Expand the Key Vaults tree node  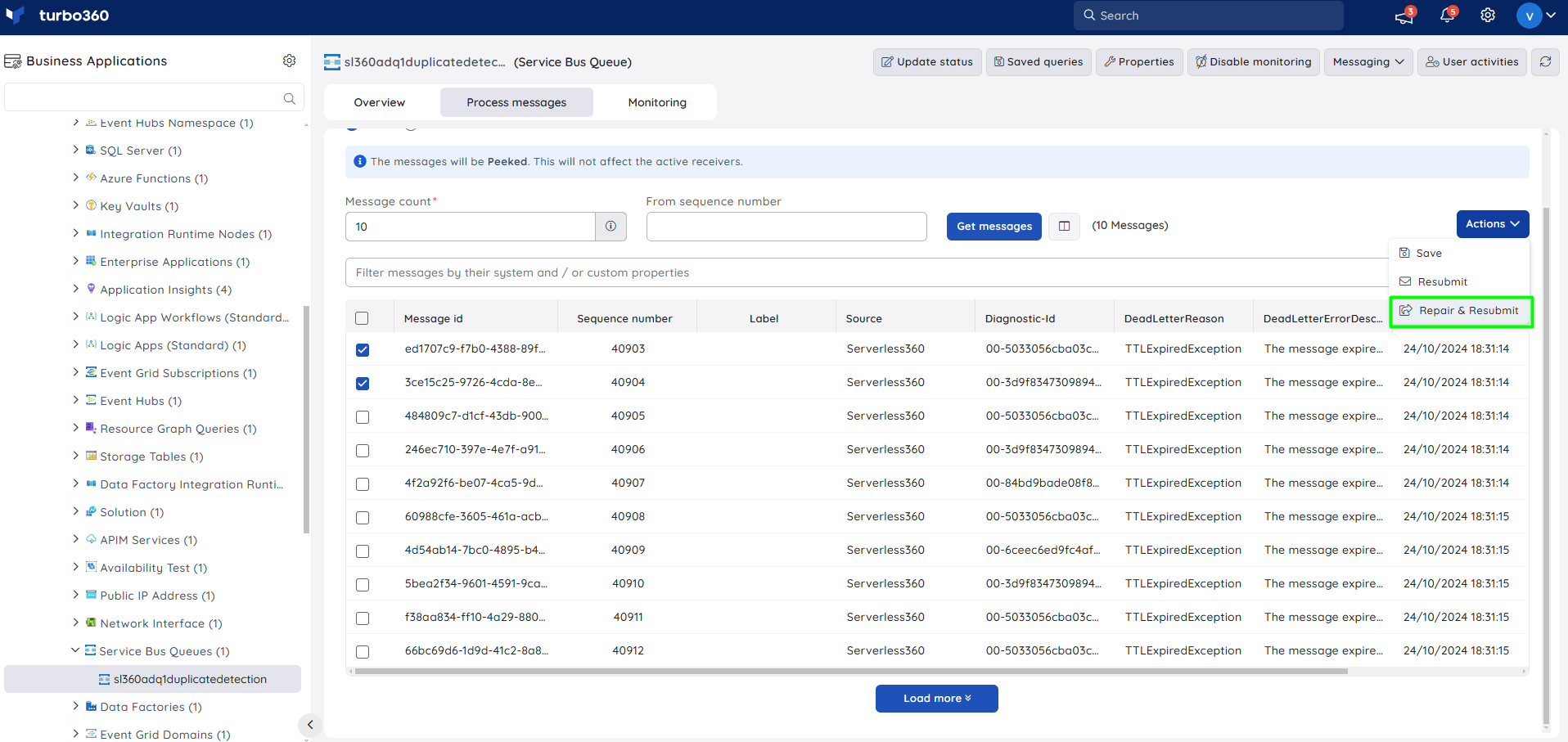click(75, 205)
